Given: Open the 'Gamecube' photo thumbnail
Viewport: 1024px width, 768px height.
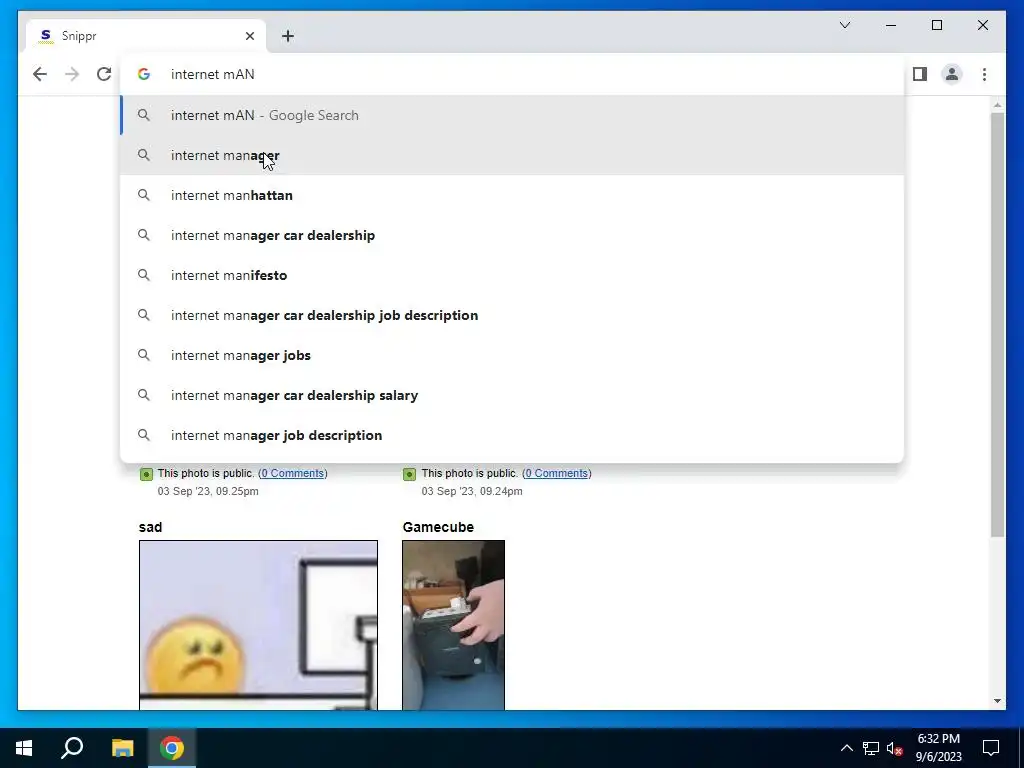Looking at the screenshot, I should pos(453,625).
